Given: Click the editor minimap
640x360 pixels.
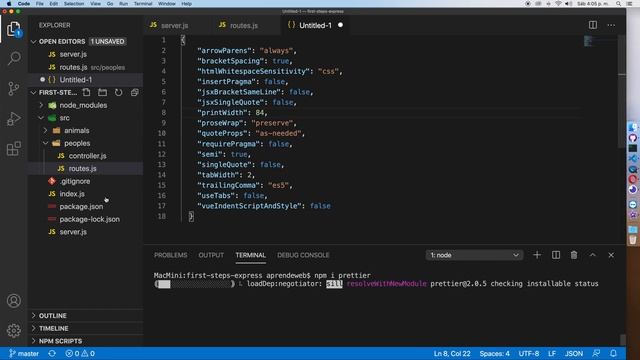Looking at the screenshot, I should [x=599, y=41].
